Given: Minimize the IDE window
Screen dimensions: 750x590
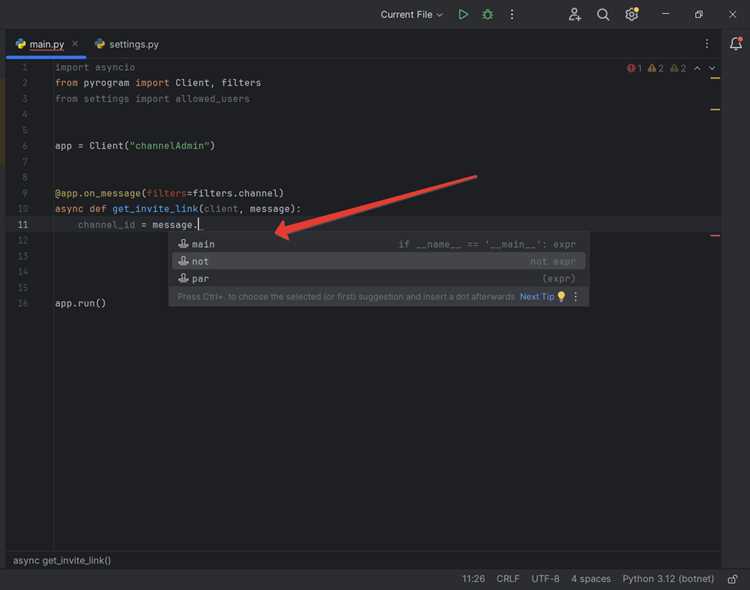Looking at the screenshot, I should (665, 14).
